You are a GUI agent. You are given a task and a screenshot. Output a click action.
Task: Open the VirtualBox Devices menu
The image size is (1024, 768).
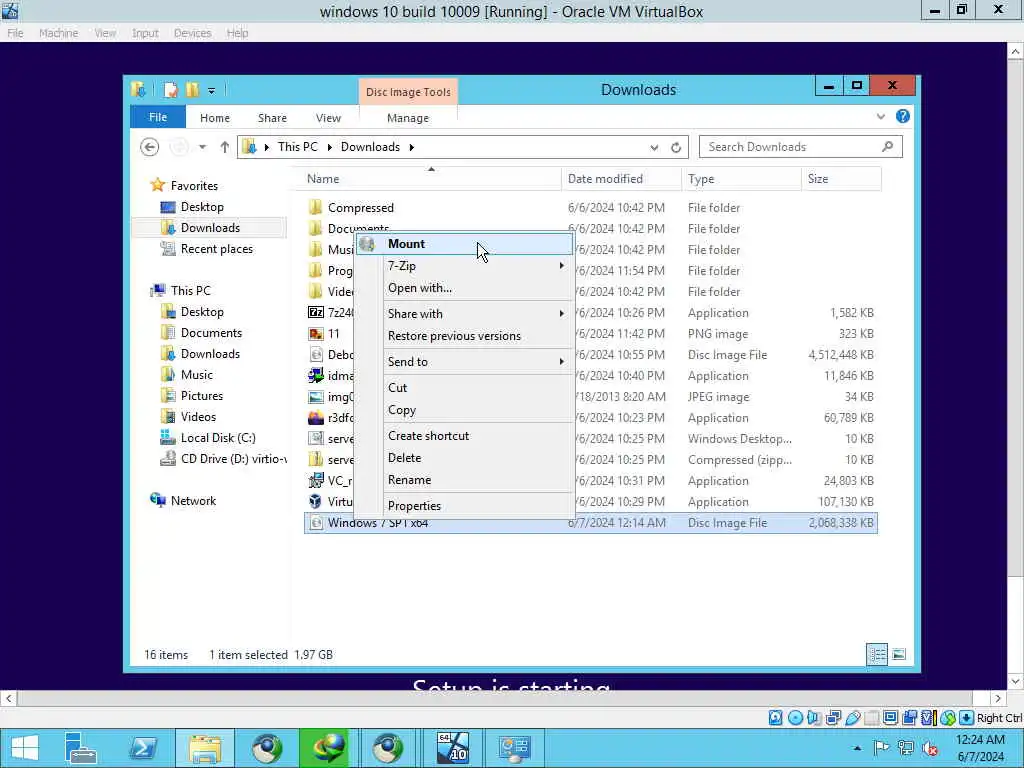pos(192,33)
